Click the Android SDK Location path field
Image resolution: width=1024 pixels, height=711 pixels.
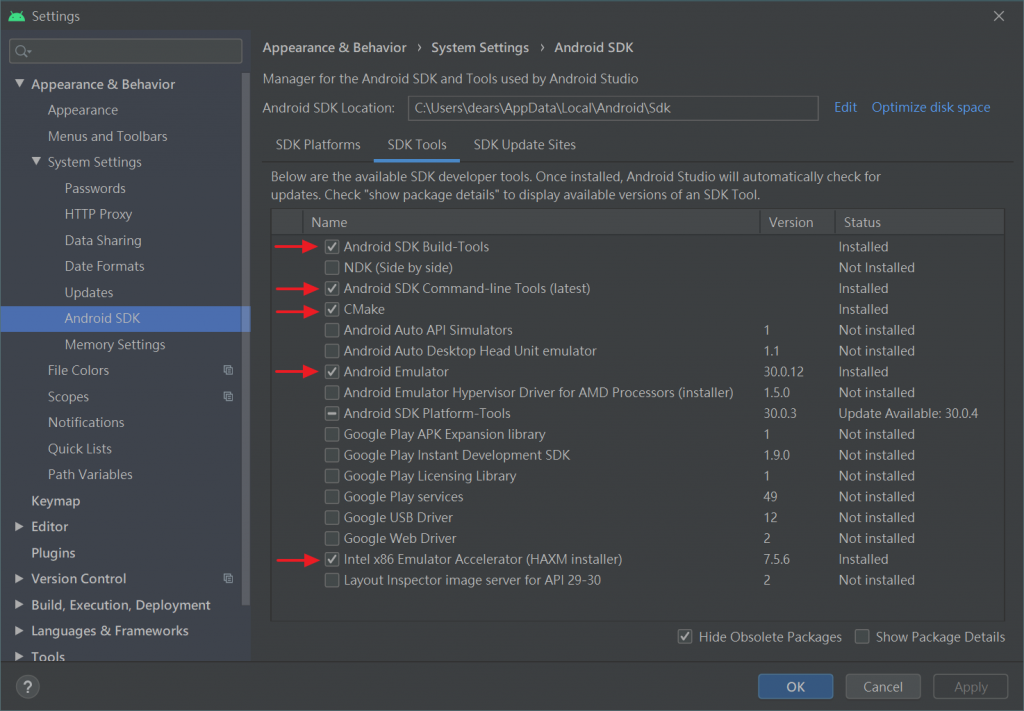point(613,108)
